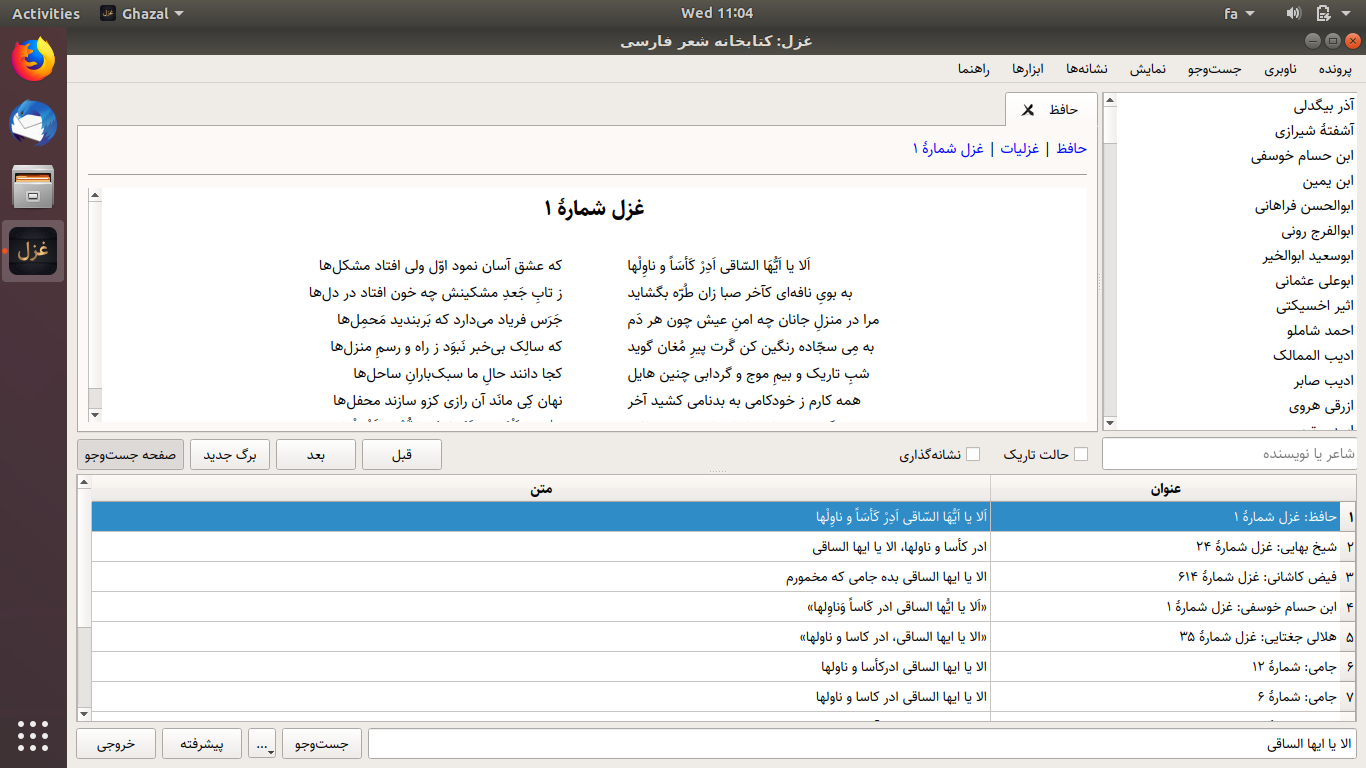The height and width of the screenshot is (768, 1366).
Task: Click the volume icon in top bar
Action: pos(1293,13)
